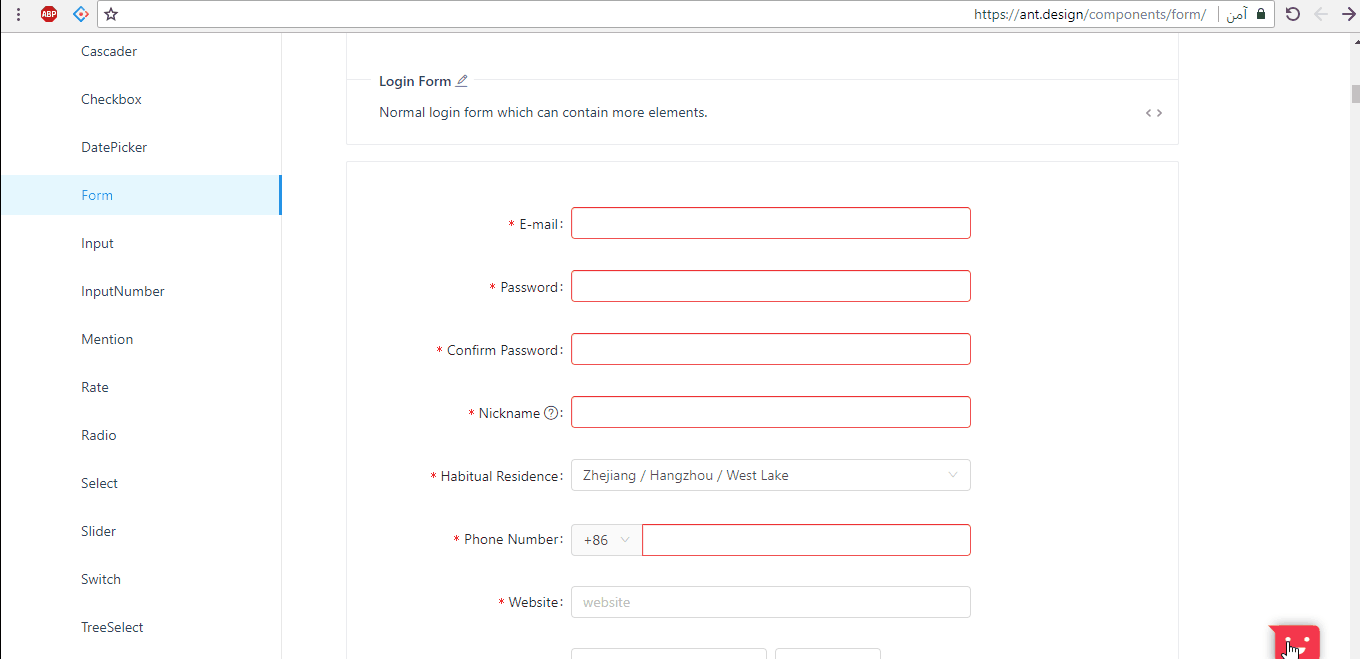
Task: Click the browser forward navigation arrow
Action: point(1346,14)
